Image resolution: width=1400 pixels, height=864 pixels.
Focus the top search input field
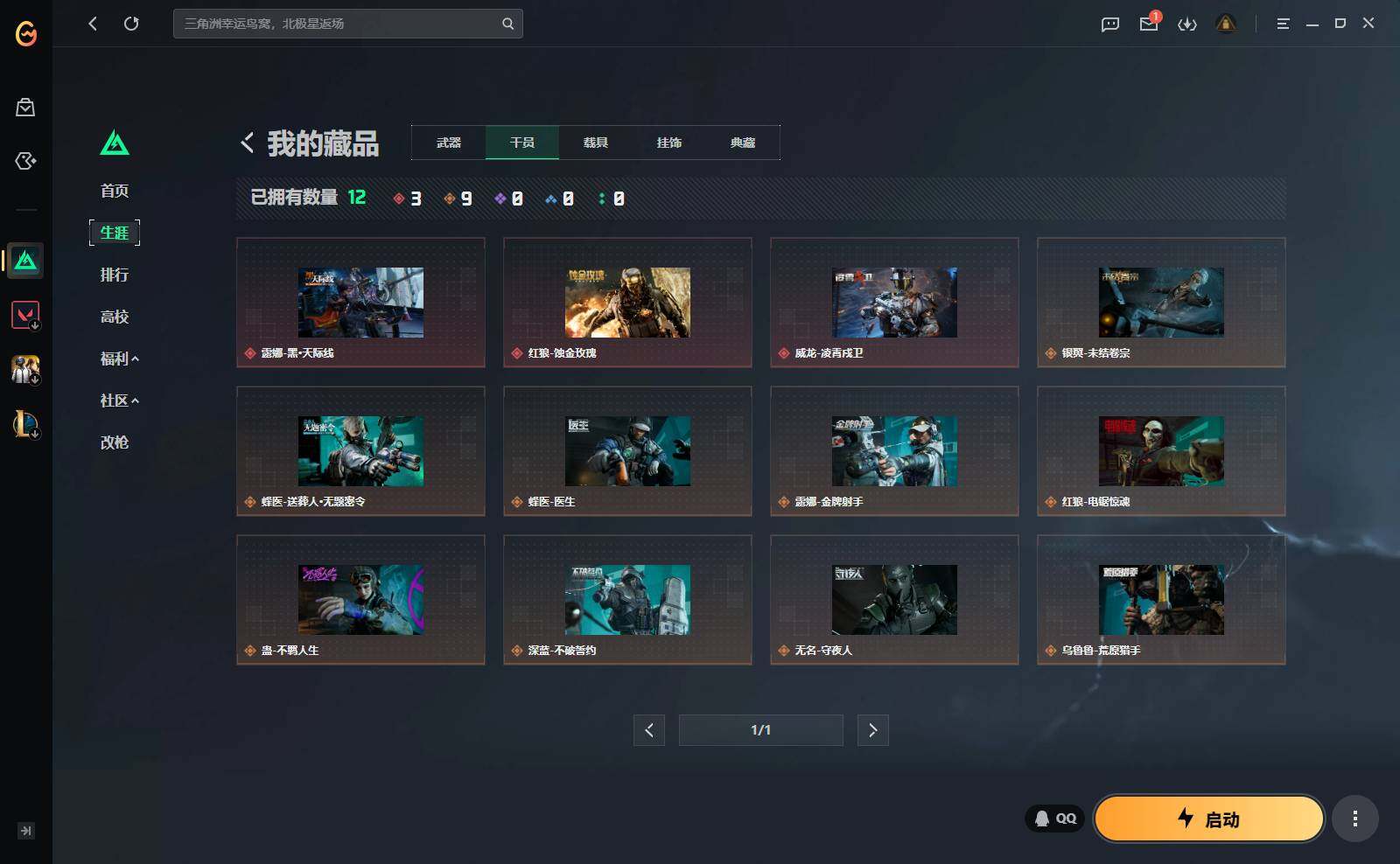coord(347,24)
